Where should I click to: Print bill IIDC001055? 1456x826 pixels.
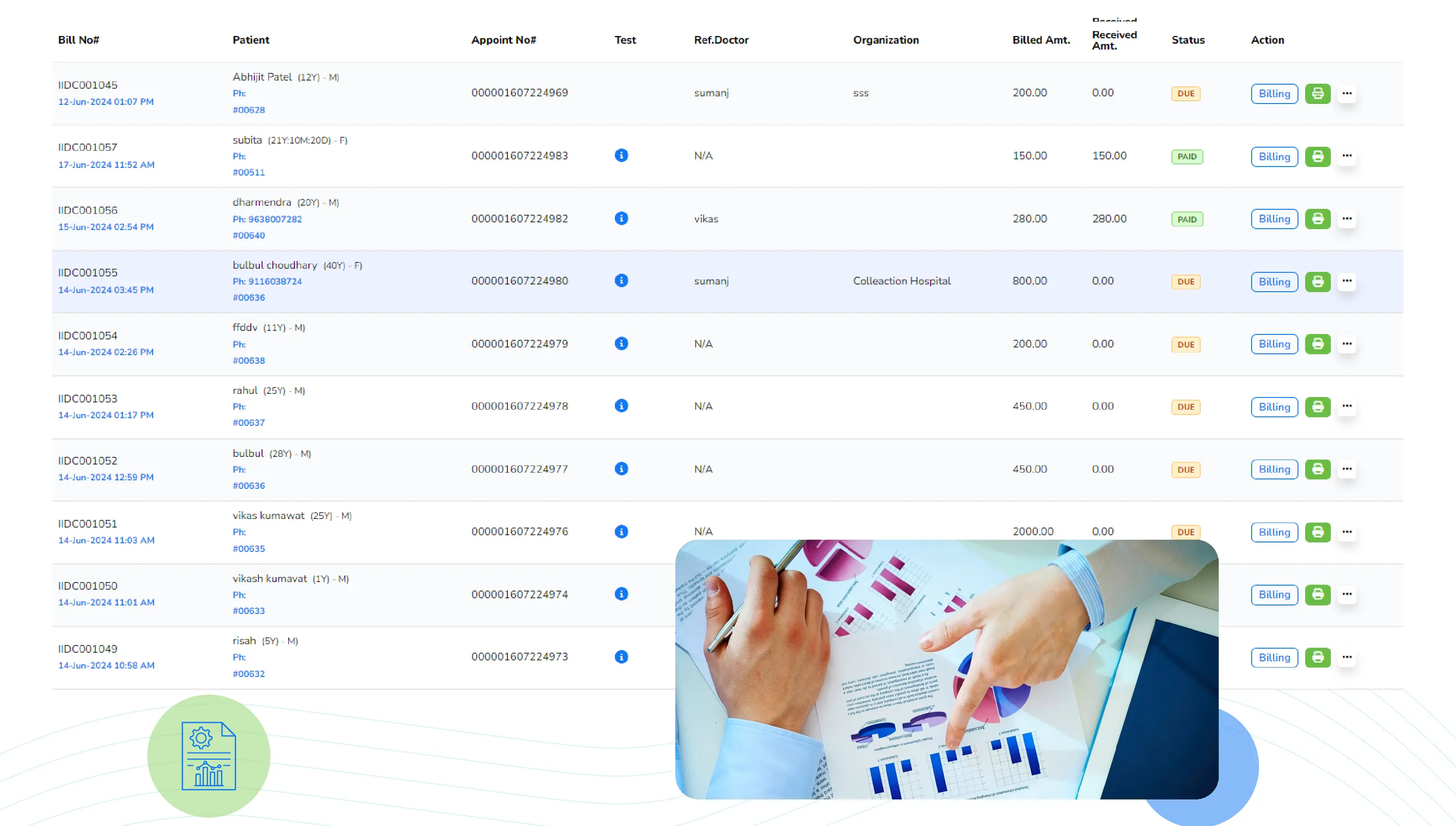pyautogui.click(x=1317, y=281)
